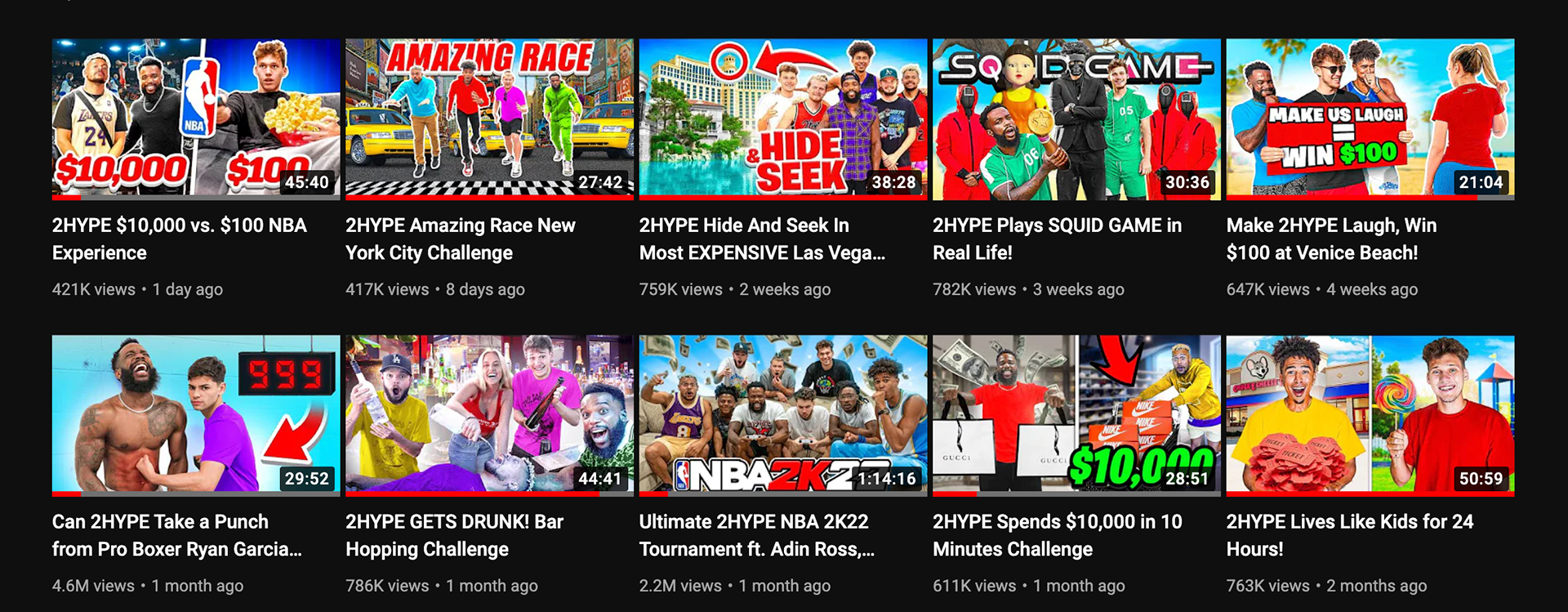
Task: Click title 'Can 2HYPE Take a Punch from Pro Boxer'
Action: (177, 535)
